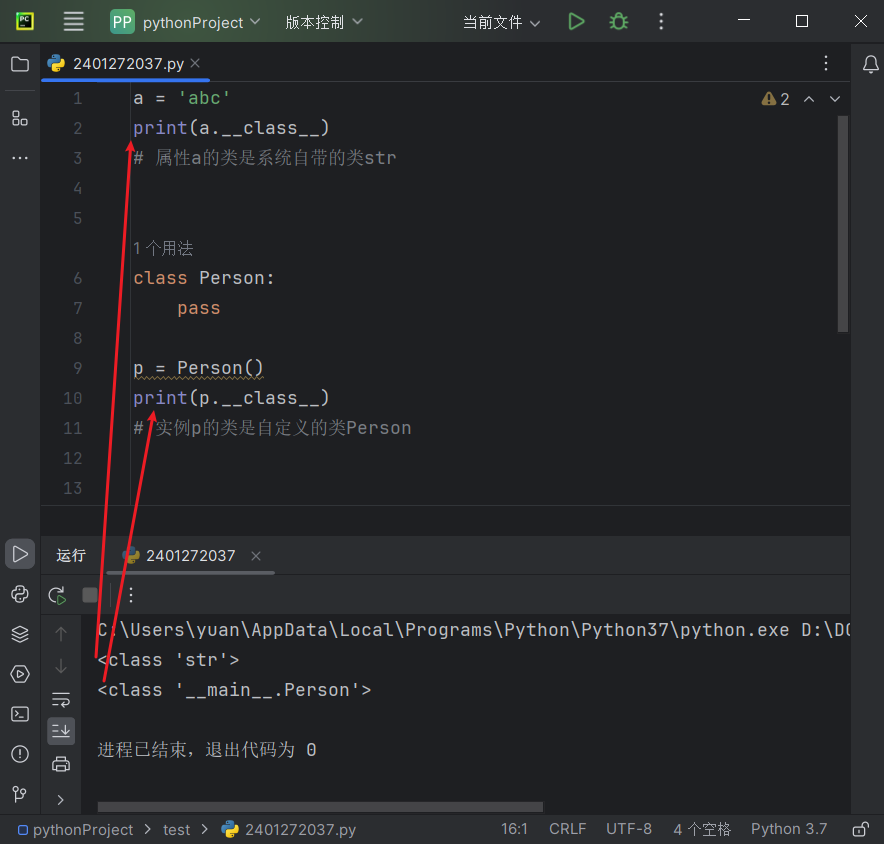Open run toolbar more options
884x844 pixels.
point(131,595)
